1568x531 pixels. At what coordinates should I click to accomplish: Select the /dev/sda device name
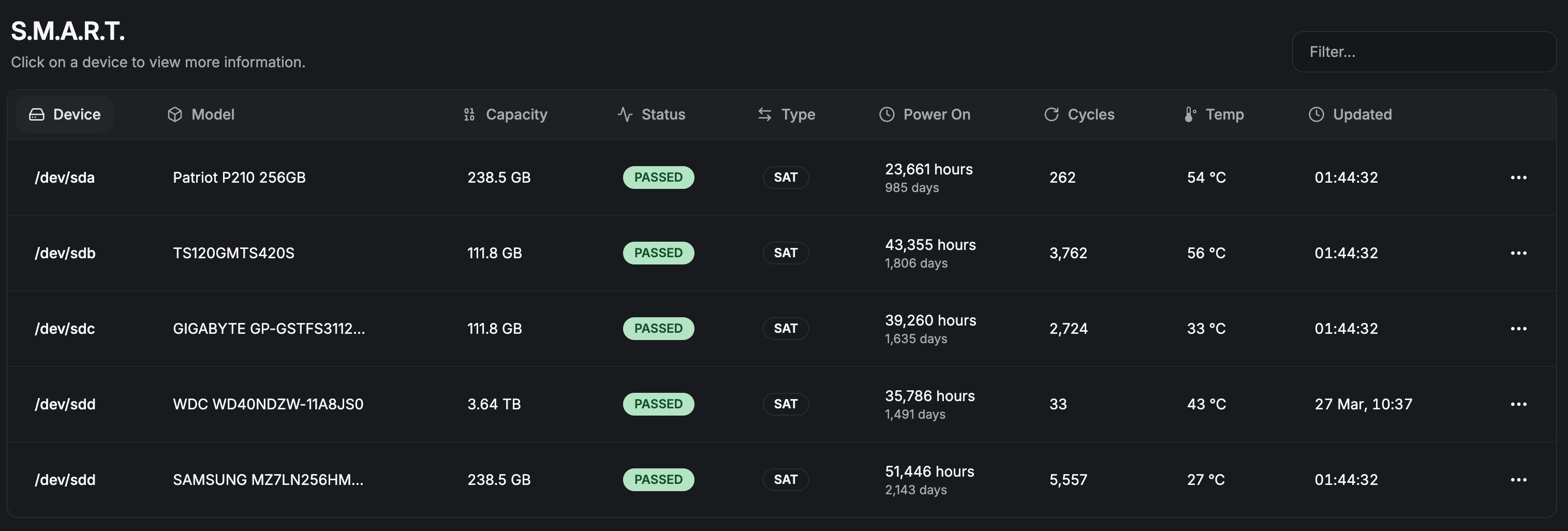tap(65, 177)
